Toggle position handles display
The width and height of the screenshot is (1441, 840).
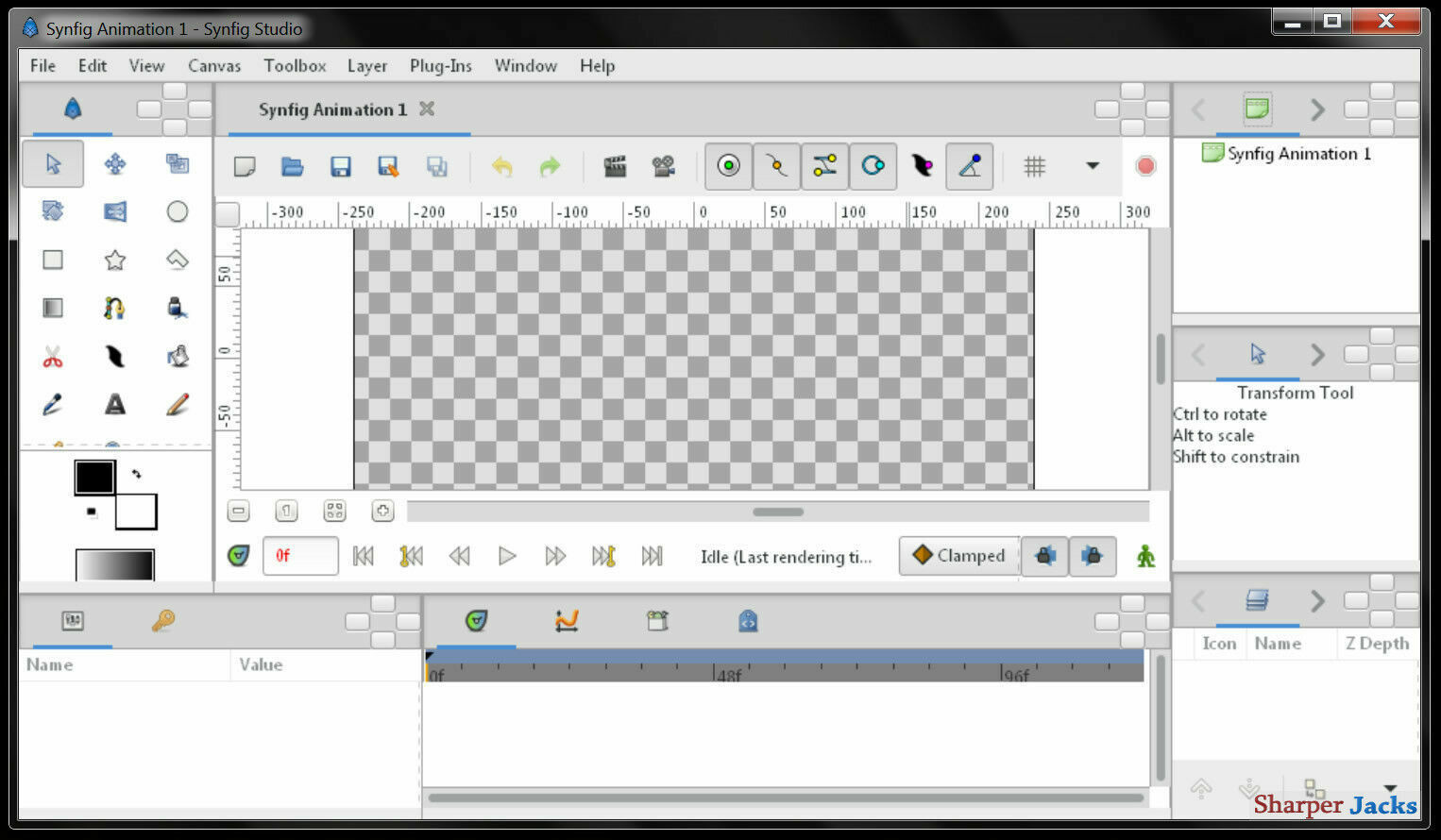pos(728,167)
